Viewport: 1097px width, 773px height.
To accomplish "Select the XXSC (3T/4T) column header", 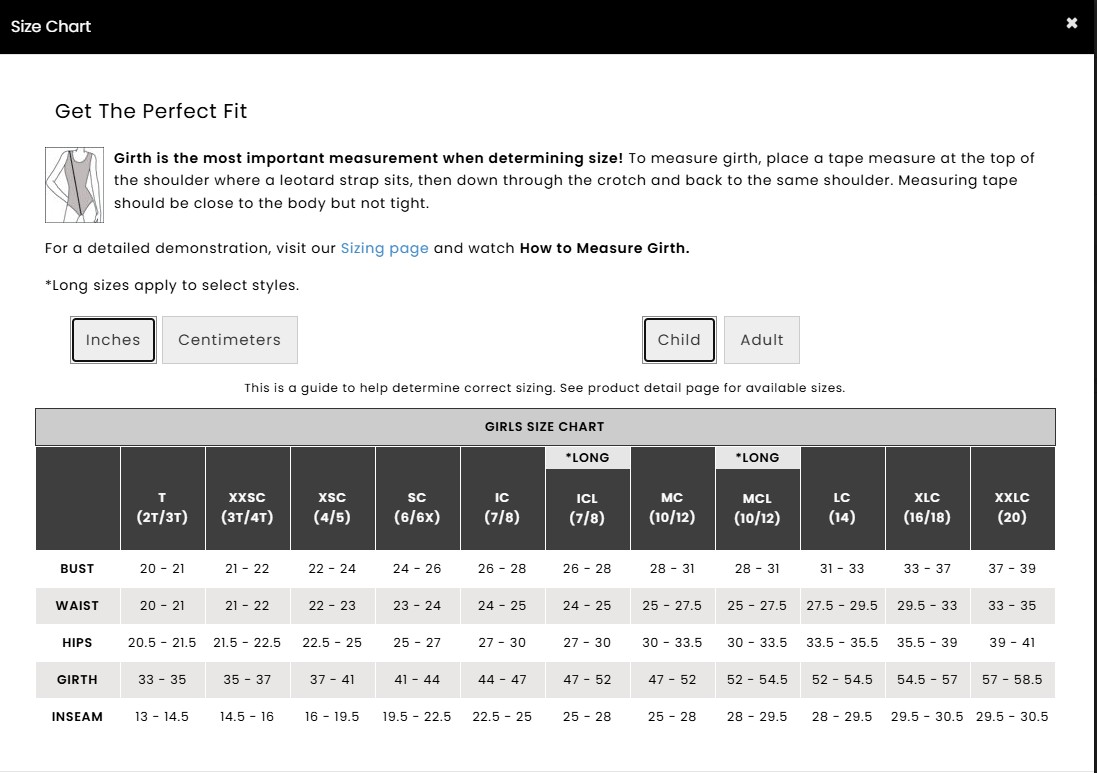I will (247, 507).
